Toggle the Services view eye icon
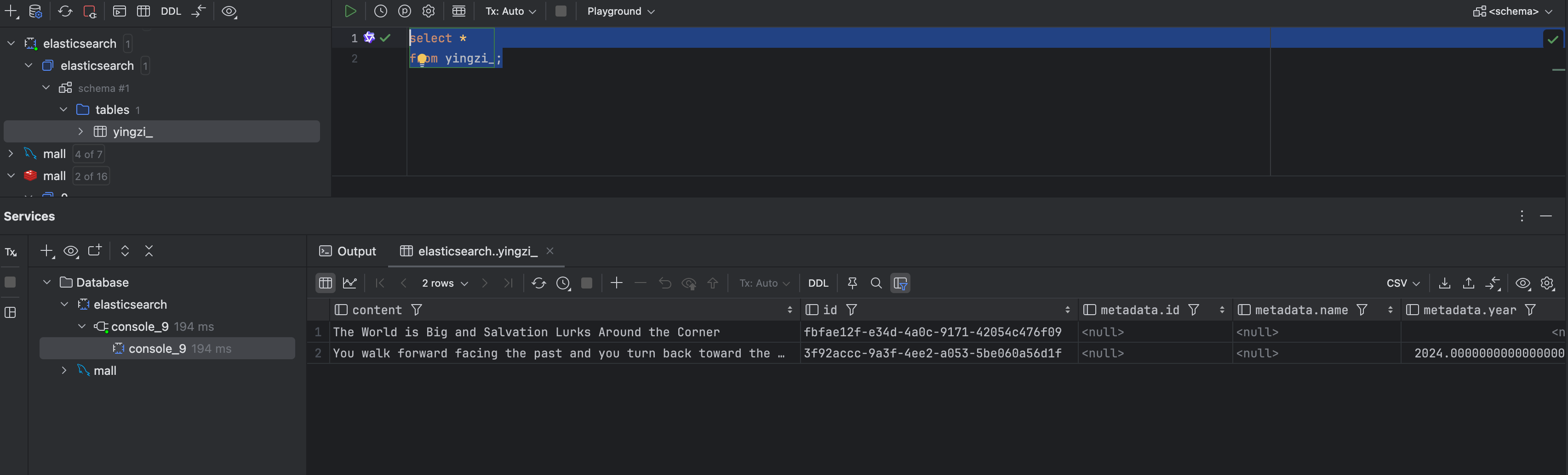1568x475 pixels. (71, 251)
